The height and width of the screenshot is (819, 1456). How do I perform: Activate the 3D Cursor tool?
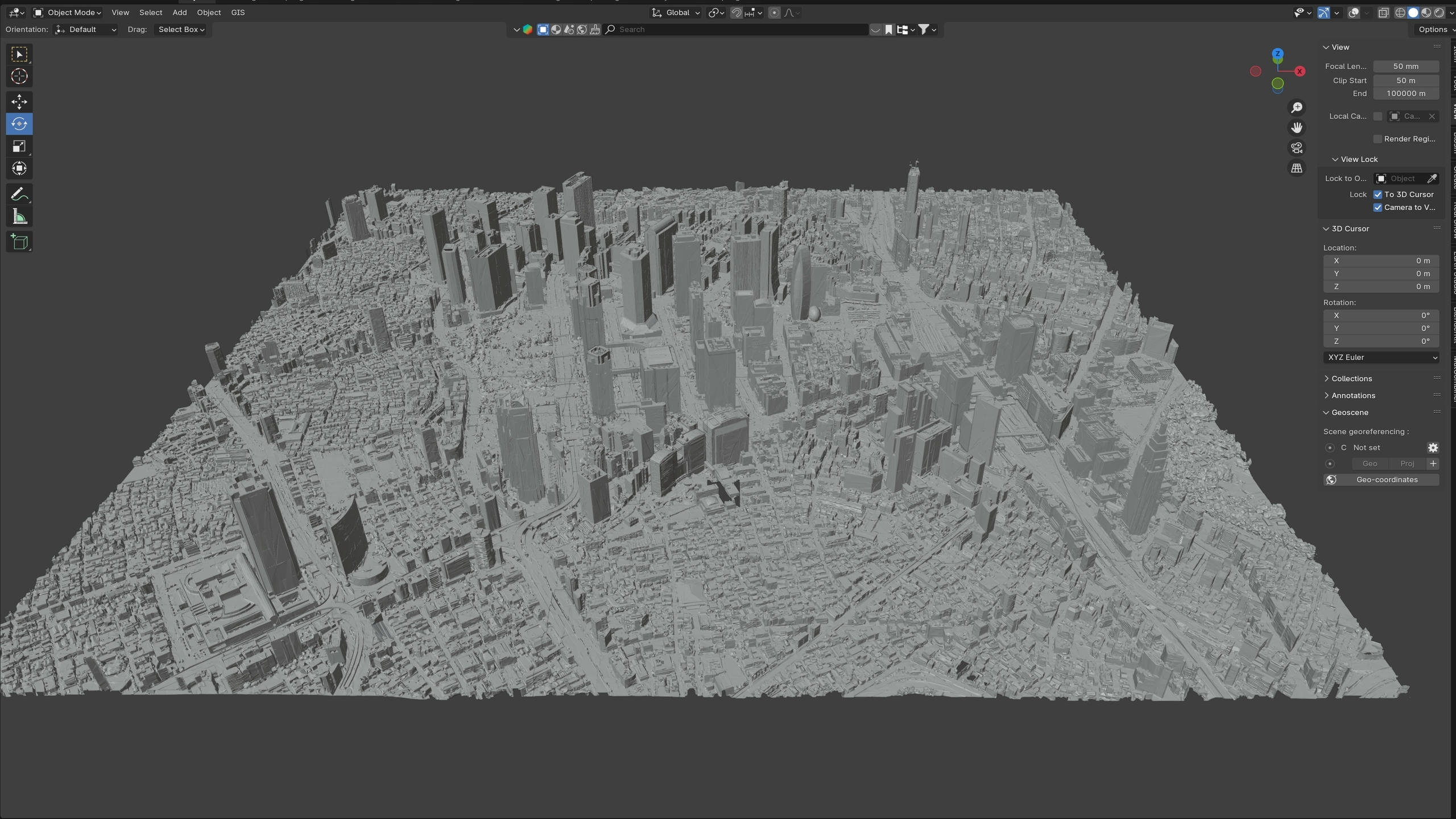tap(19, 76)
